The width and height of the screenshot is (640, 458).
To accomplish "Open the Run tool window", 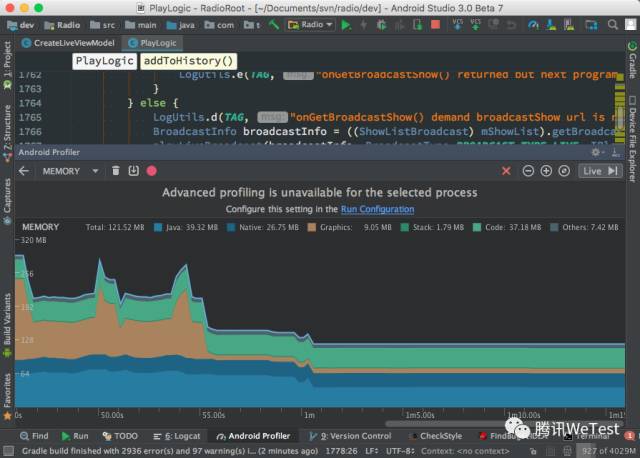I will (75, 436).
